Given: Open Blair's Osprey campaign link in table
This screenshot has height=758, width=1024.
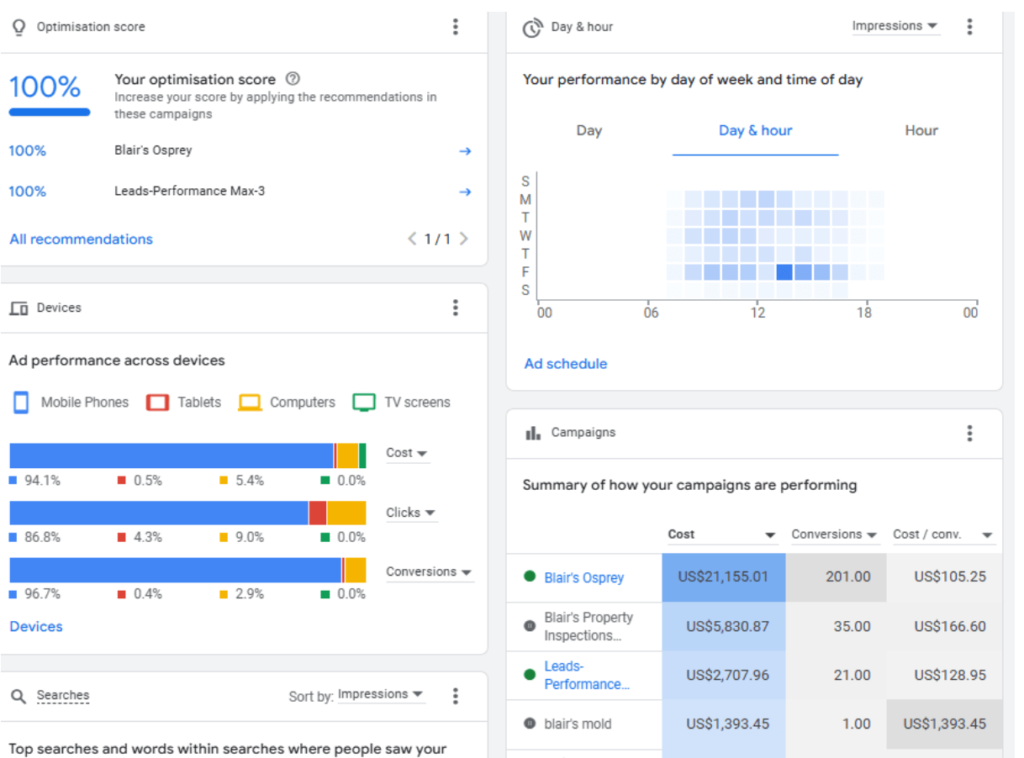Looking at the screenshot, I should pos(584,578).
